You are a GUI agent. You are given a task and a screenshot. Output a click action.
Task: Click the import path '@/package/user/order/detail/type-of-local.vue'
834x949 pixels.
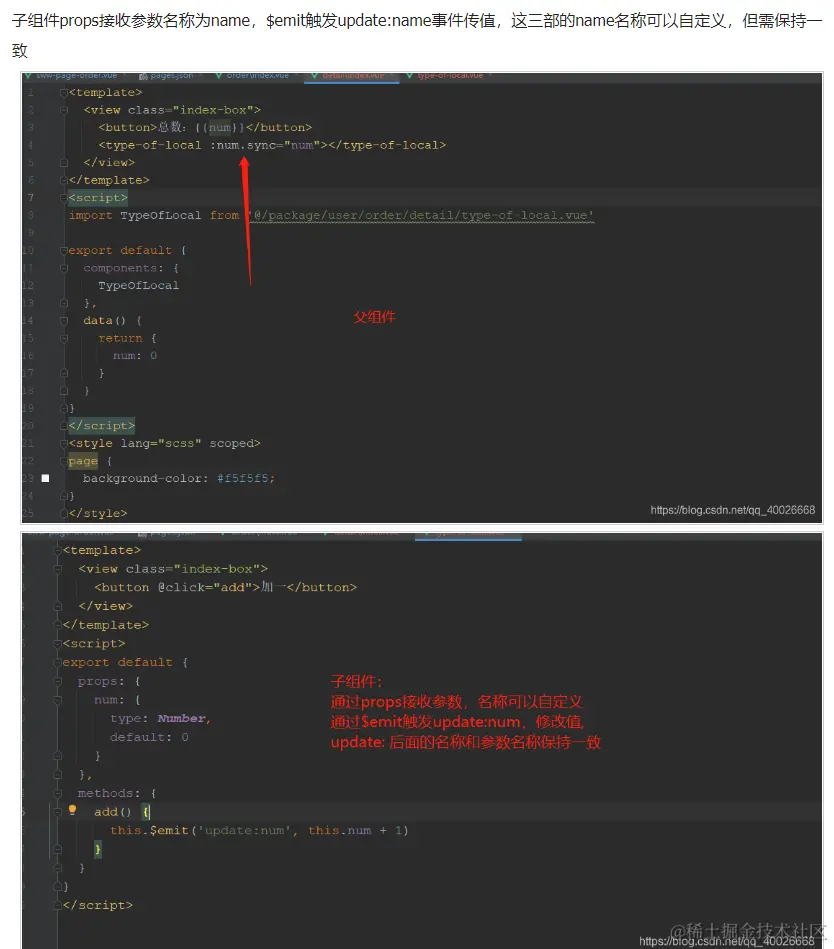pos(421,215)
